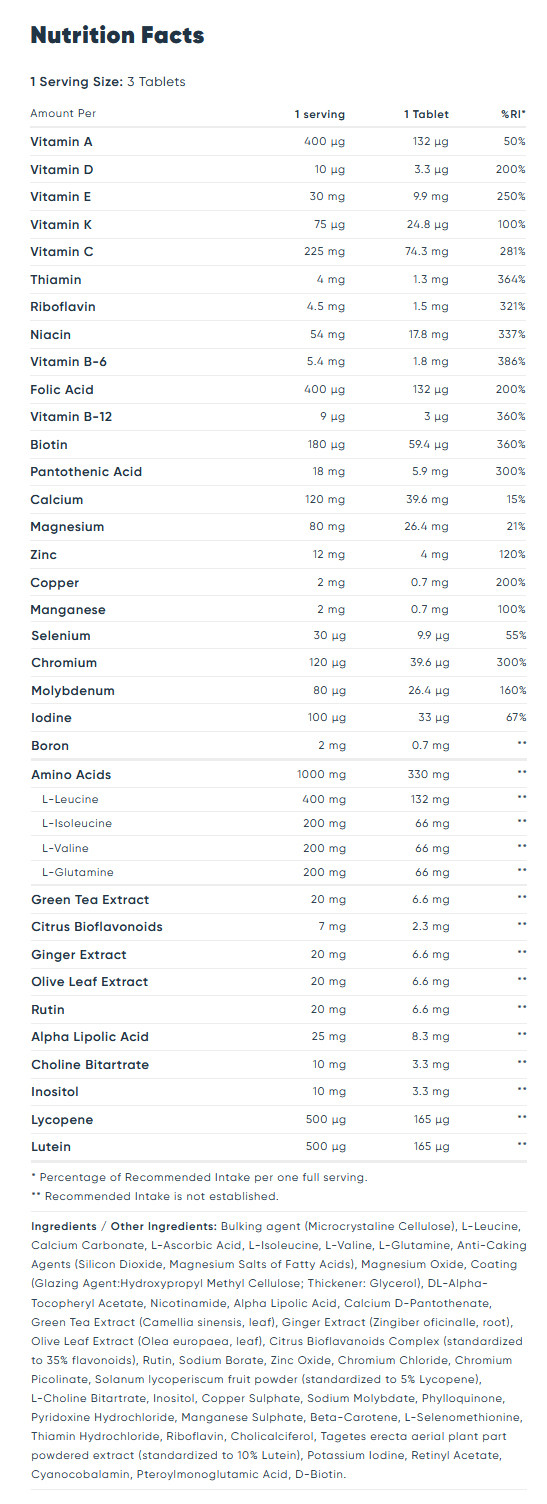Select the Vitamin B-12 row label
Screen dimensions: 547x1504
click(71, 417)
